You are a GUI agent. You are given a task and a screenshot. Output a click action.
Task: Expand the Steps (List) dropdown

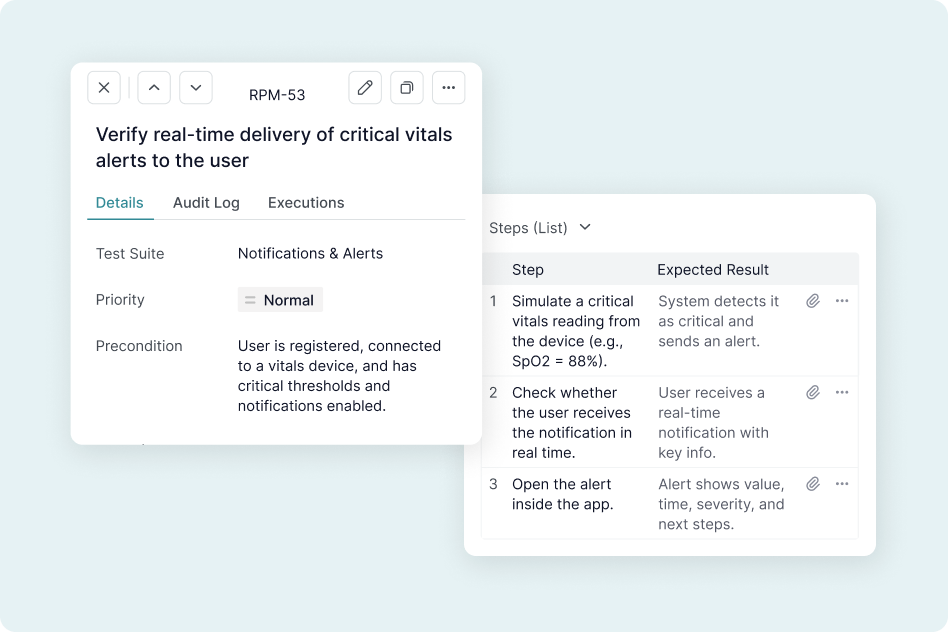(x=540, y=228)
